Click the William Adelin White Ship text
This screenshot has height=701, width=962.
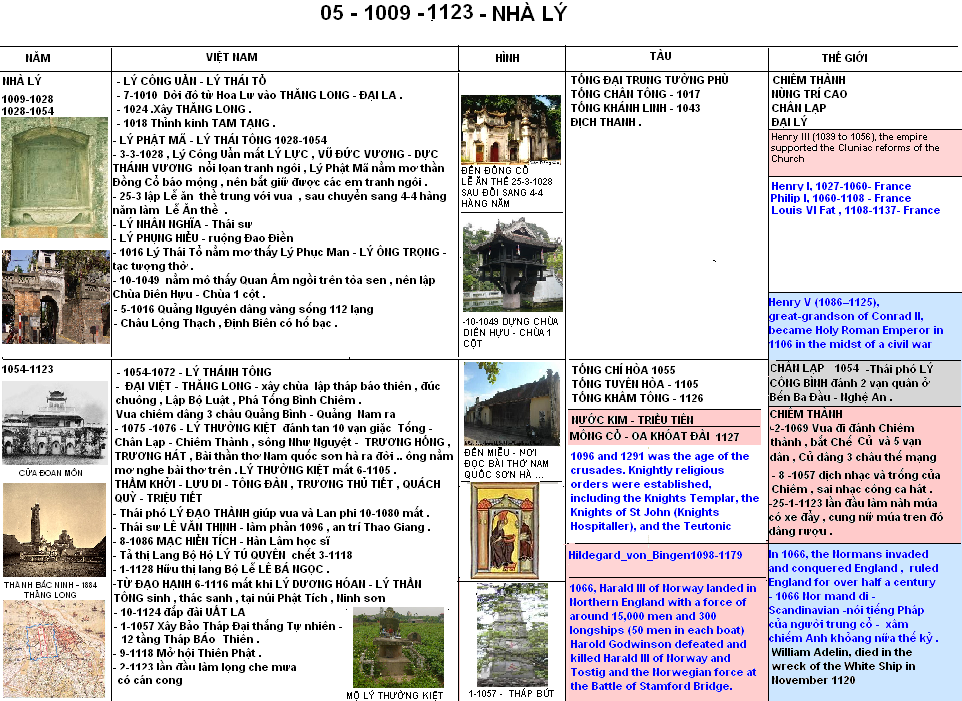click(843, 666)
